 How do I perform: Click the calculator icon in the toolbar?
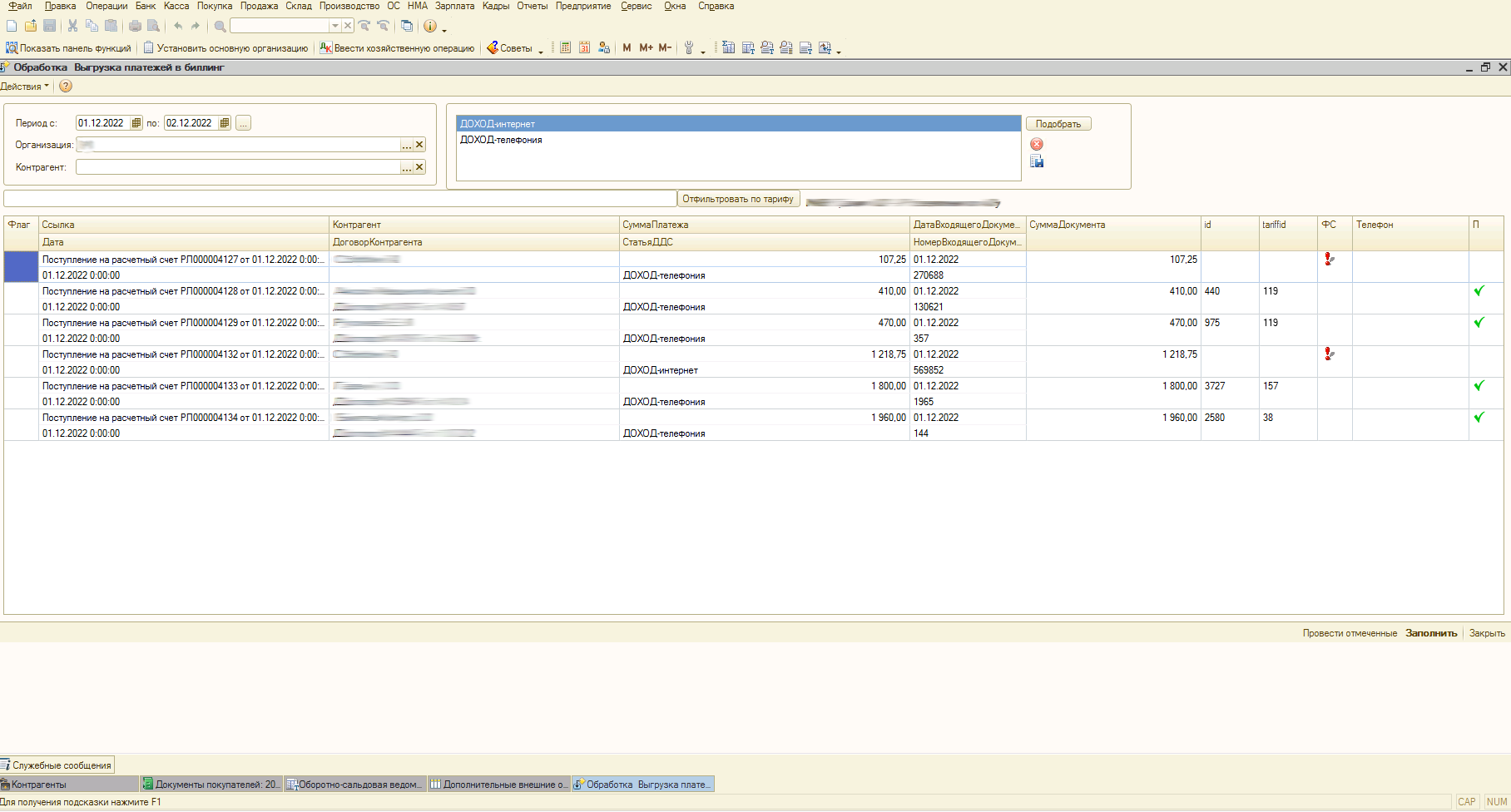pos(566,48)
